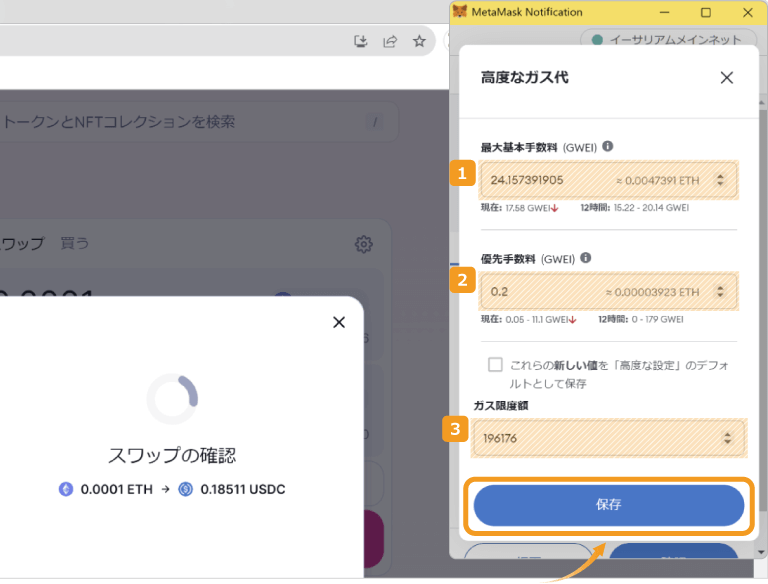Click the USDC token icon in swap confirmation
This screenshot has width=768, height=584.
pyautogui.click(x=186, y=489)
